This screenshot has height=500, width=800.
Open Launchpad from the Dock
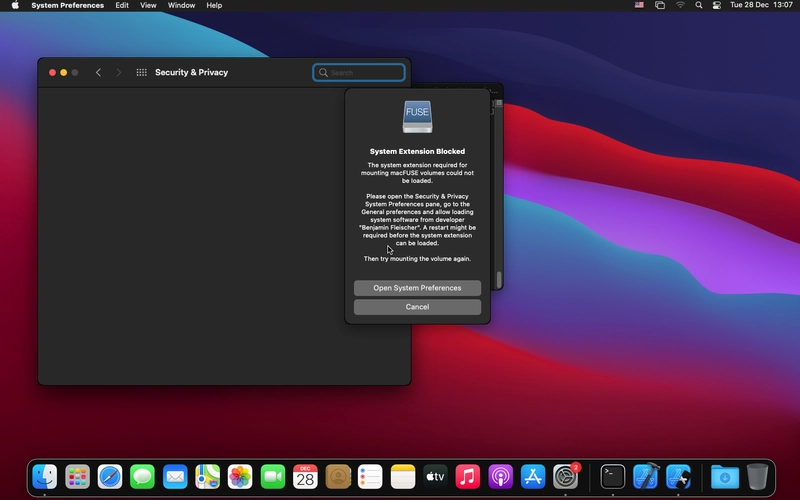(77, 477)
